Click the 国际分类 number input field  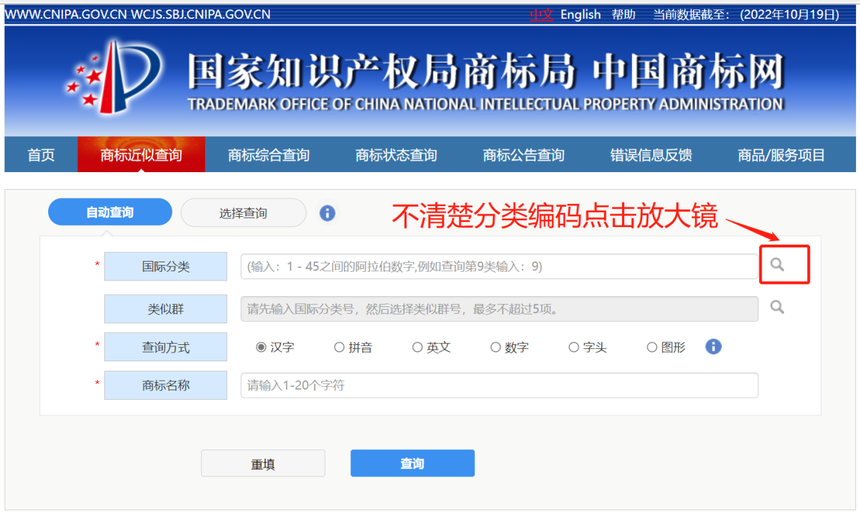[x=499, y=267]
